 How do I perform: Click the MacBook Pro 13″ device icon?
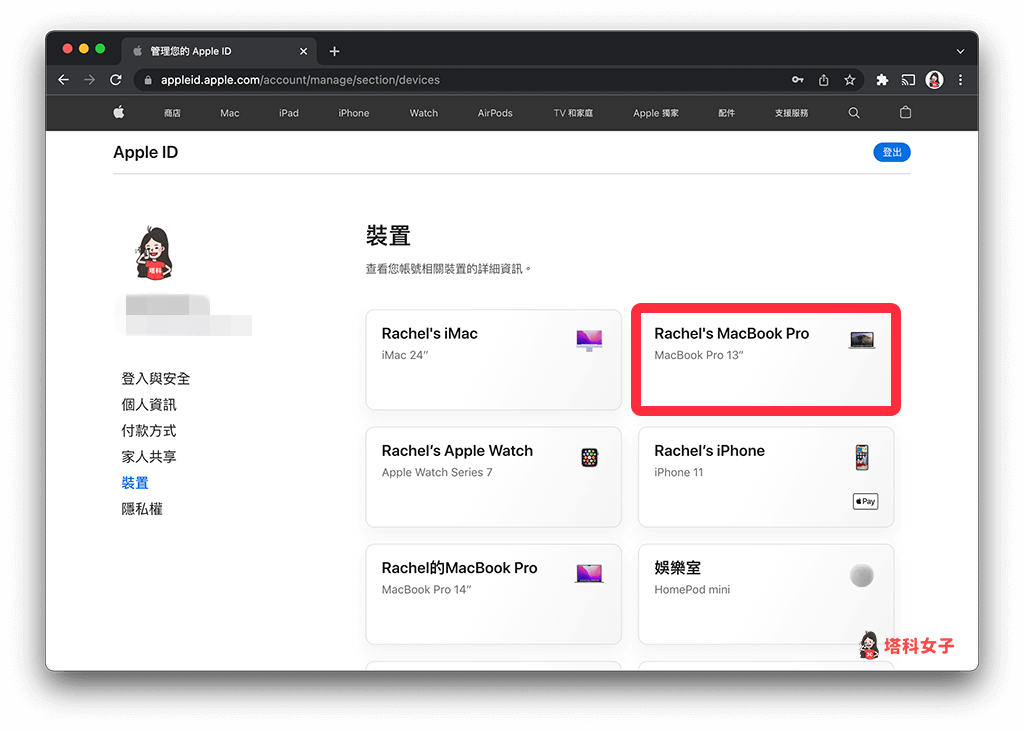pos(861,340)
